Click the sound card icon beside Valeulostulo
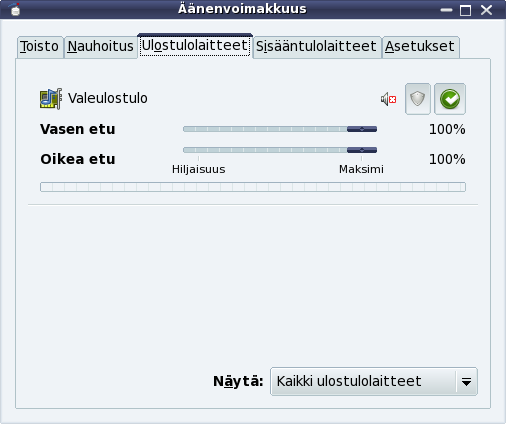The height and width of the screenshot is (424, 506). [51, 99]
